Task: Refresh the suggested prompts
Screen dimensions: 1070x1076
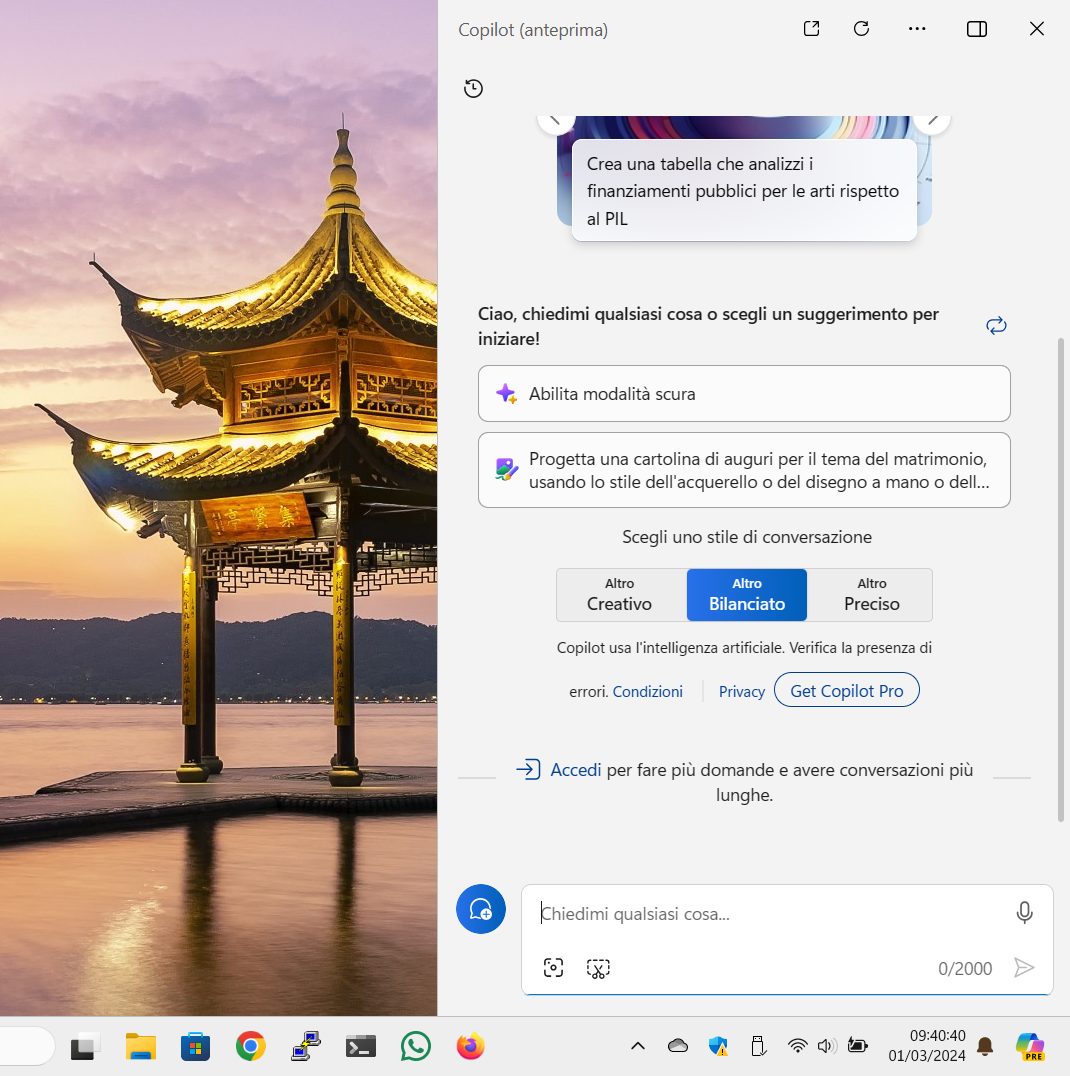Action: [996, 325]
